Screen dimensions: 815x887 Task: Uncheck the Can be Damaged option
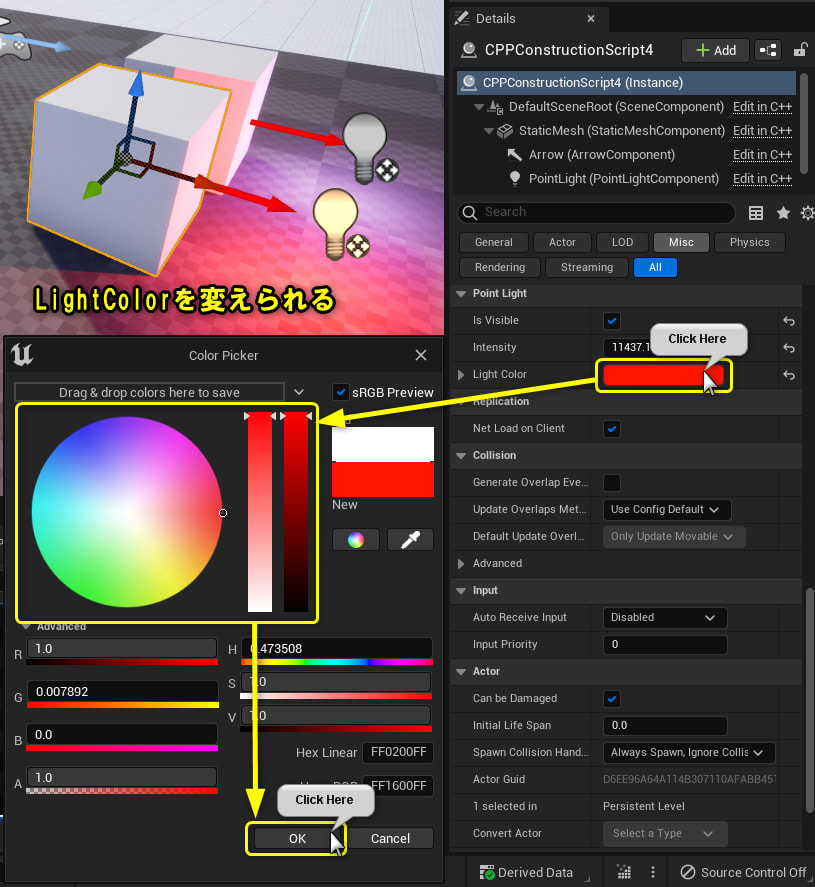(x=612, y=698)
